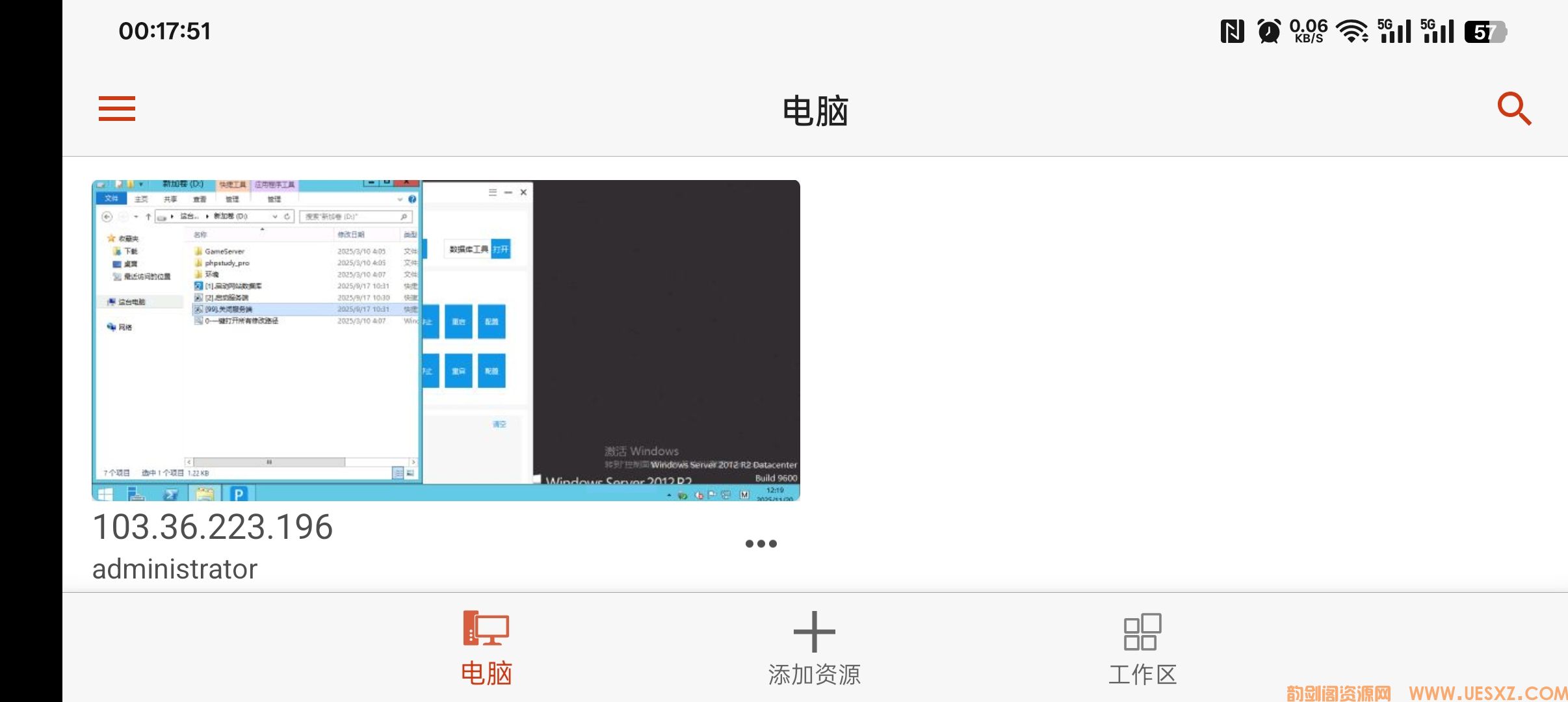Tap the 103.36.223.196 desktop thumbnail to connect
1568x702 pixels.
445,338
